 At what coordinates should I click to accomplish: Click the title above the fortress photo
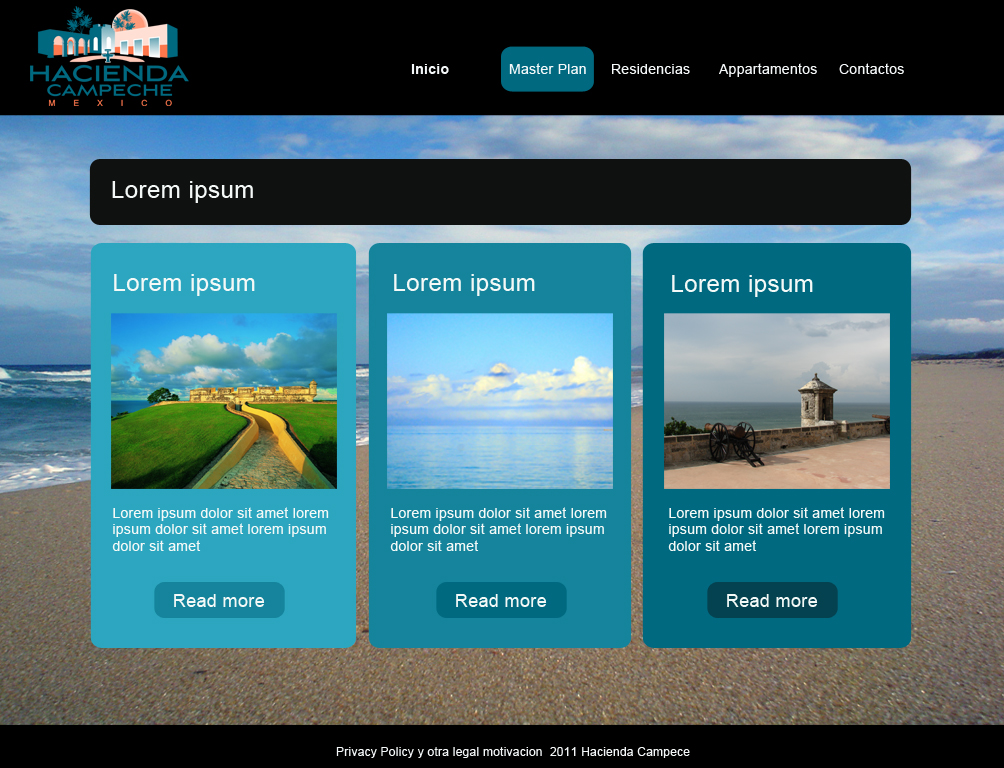[x=184, y=283]
